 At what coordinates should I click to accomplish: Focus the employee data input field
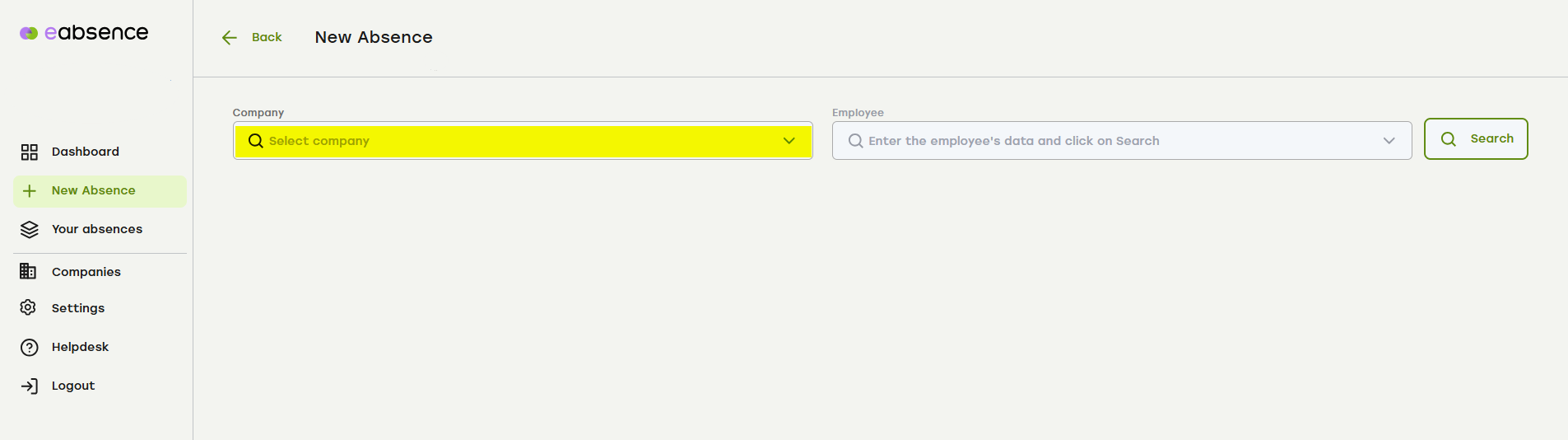(1122, 141)
